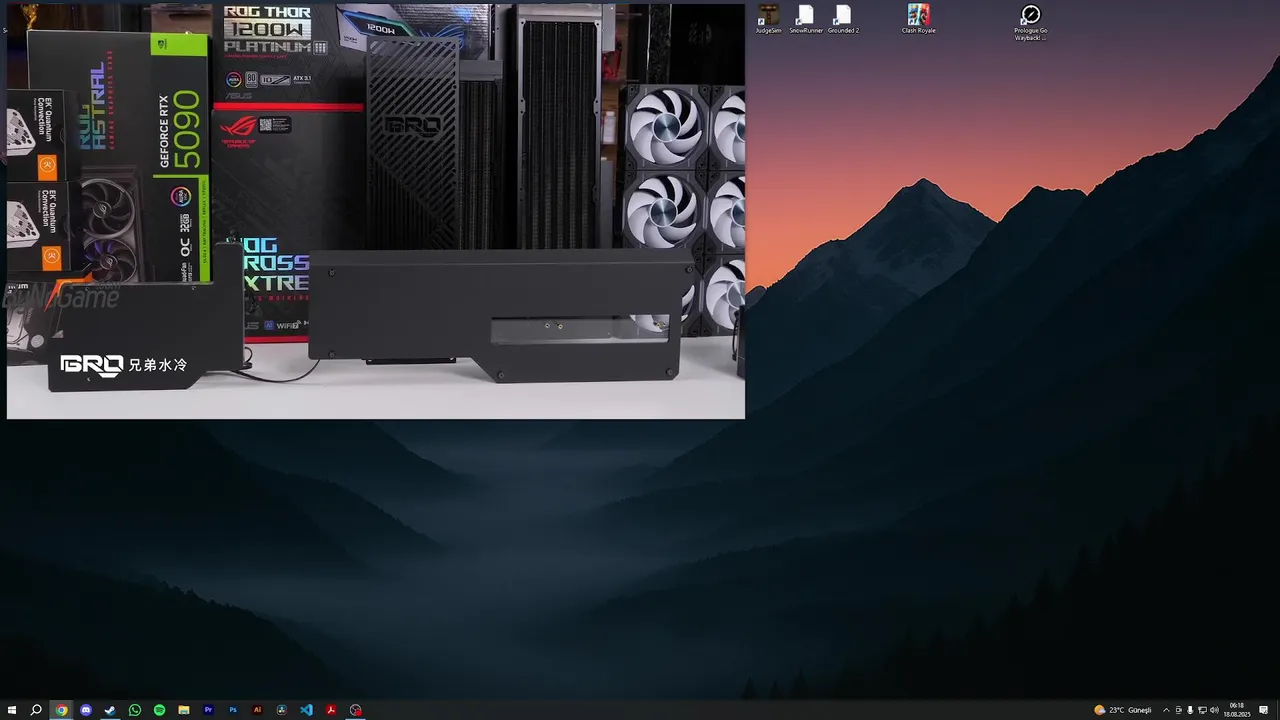
Task: Open WhatsApp from the taskbar
Action: coord(135,710)
